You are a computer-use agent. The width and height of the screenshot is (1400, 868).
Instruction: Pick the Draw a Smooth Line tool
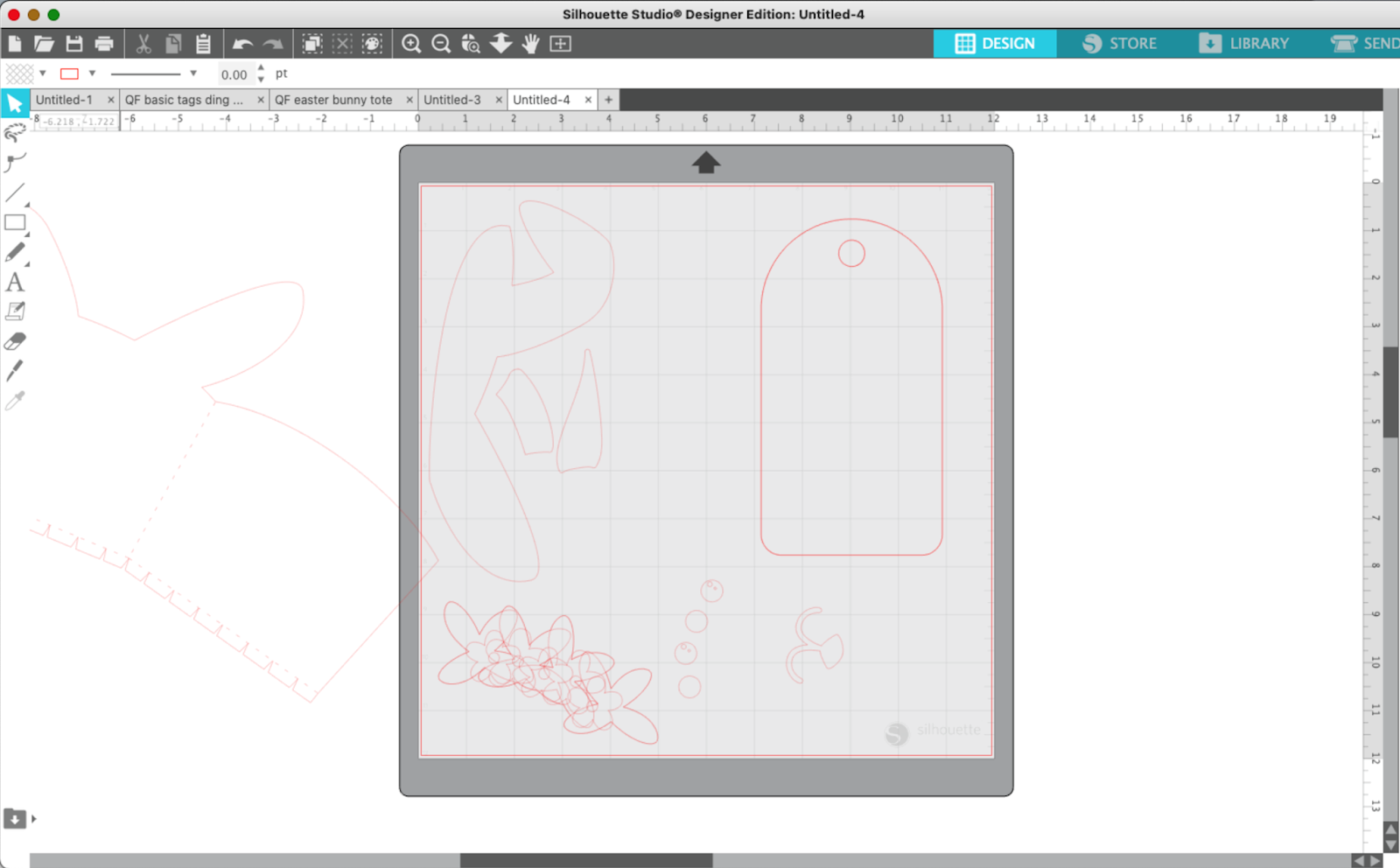15,163
